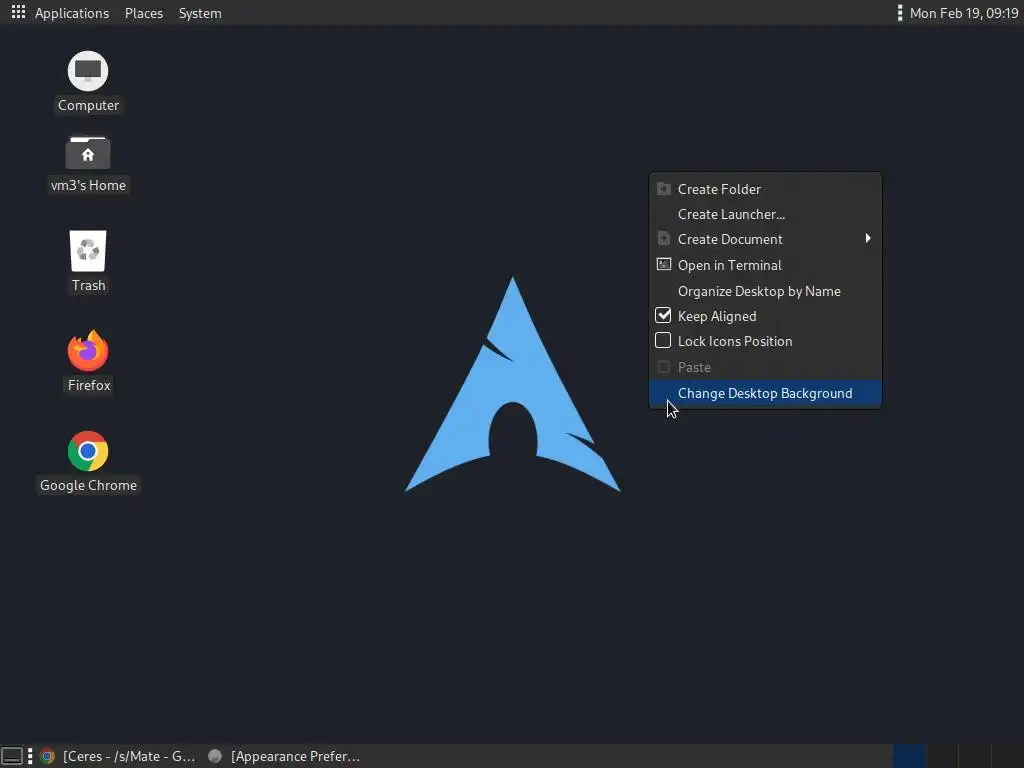1024x768 pixels.
Task: Click the folder icon beside Create Folder
Action: point(664,189)
